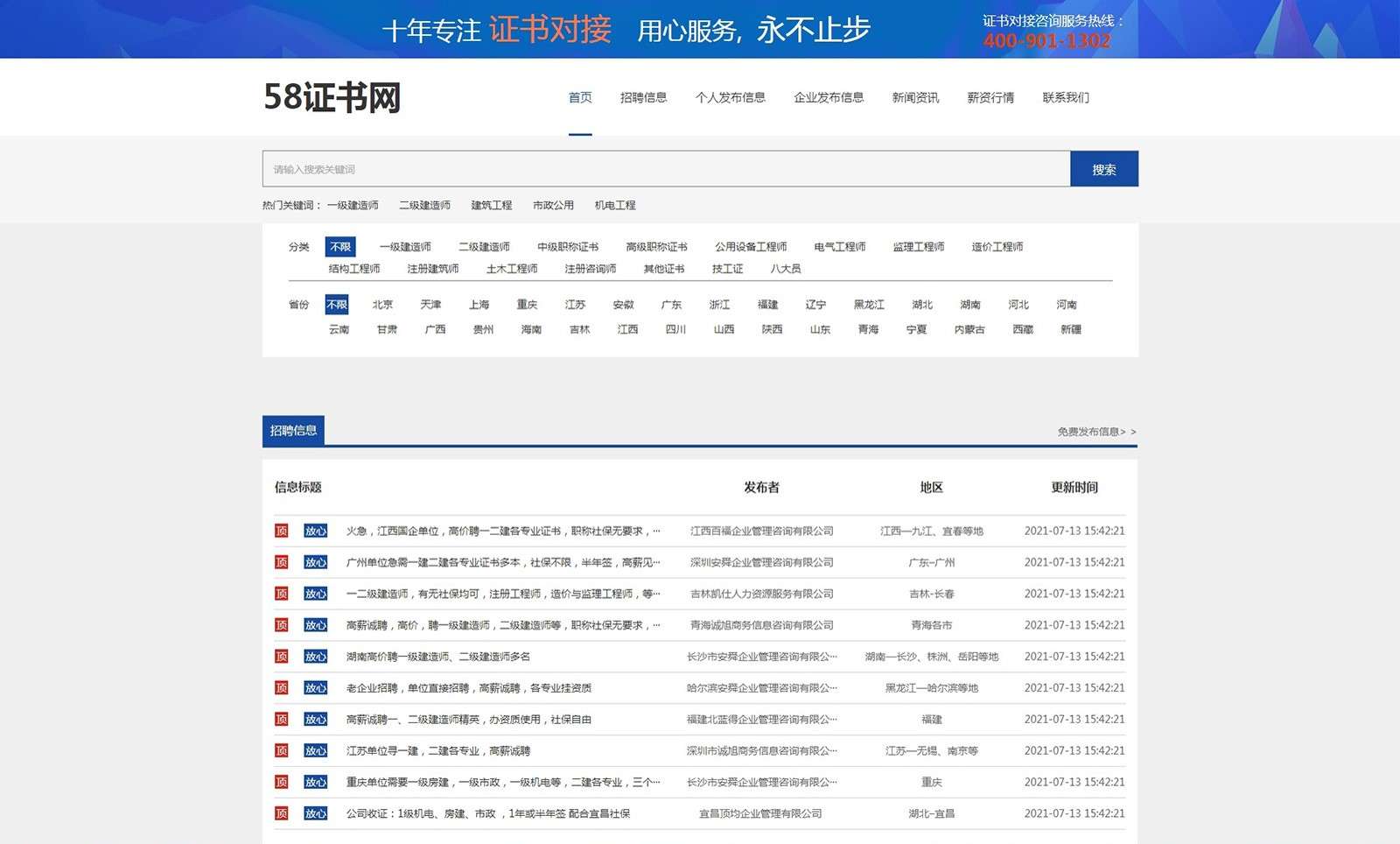
Task: Open 联系我们 in the navigation bar
Action: 1066,97
